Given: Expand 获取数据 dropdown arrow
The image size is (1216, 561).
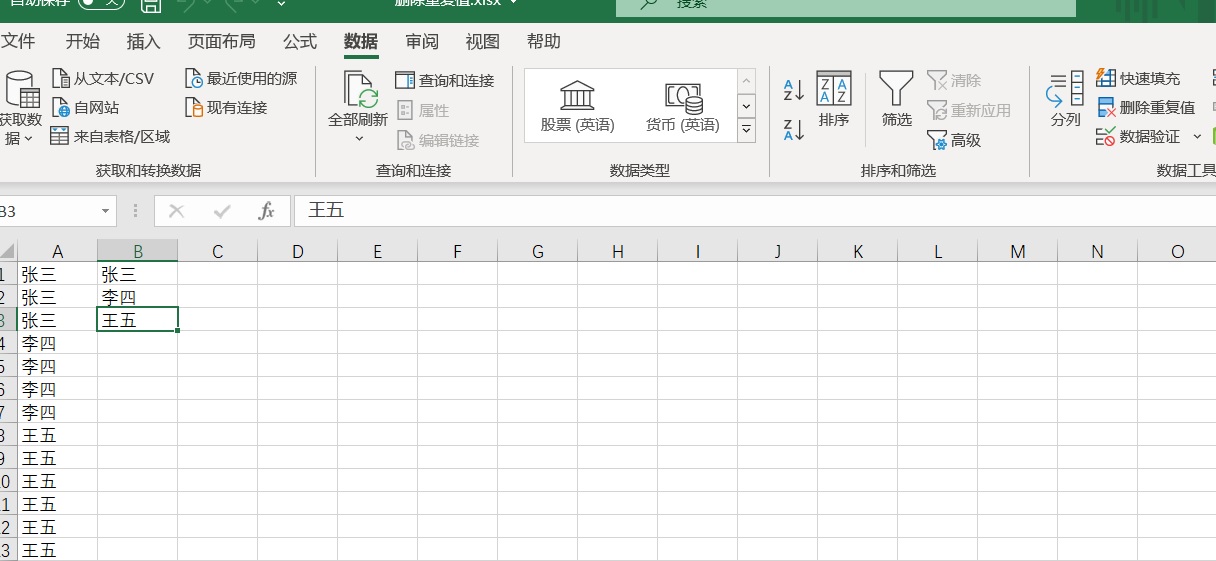Looking at the screenshot, I should tap(28, 139).
